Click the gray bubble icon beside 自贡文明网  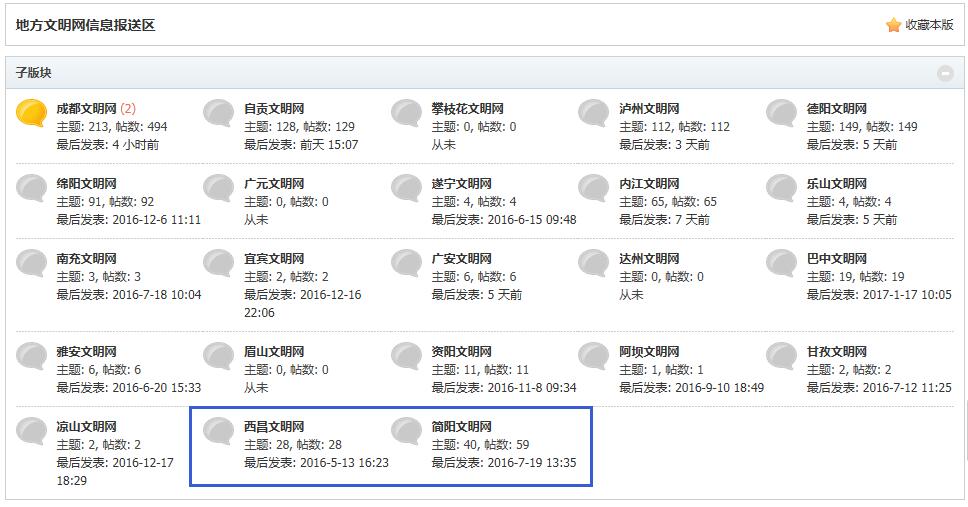pos(219,113)
